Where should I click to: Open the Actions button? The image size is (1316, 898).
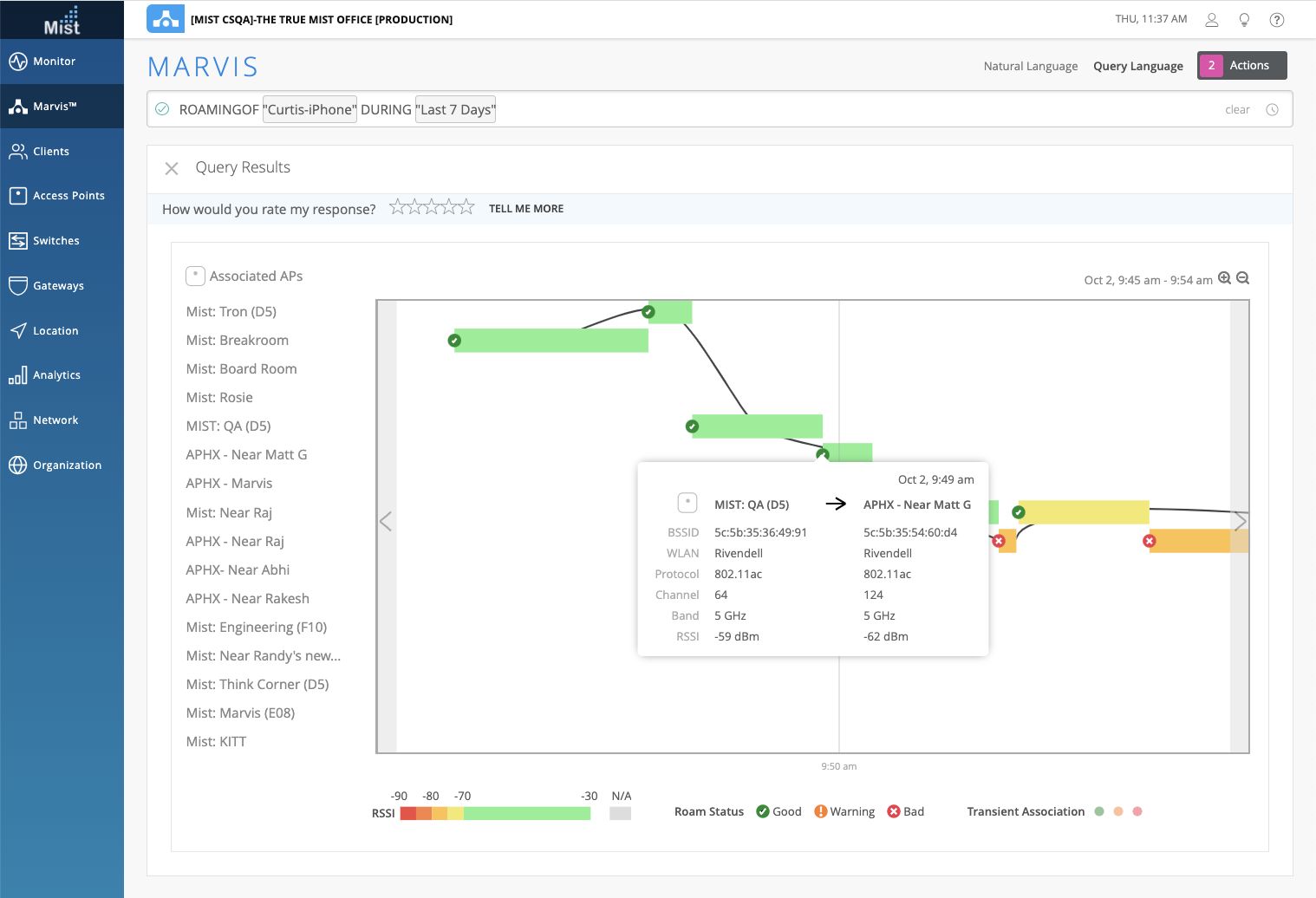coord(1241,66)
